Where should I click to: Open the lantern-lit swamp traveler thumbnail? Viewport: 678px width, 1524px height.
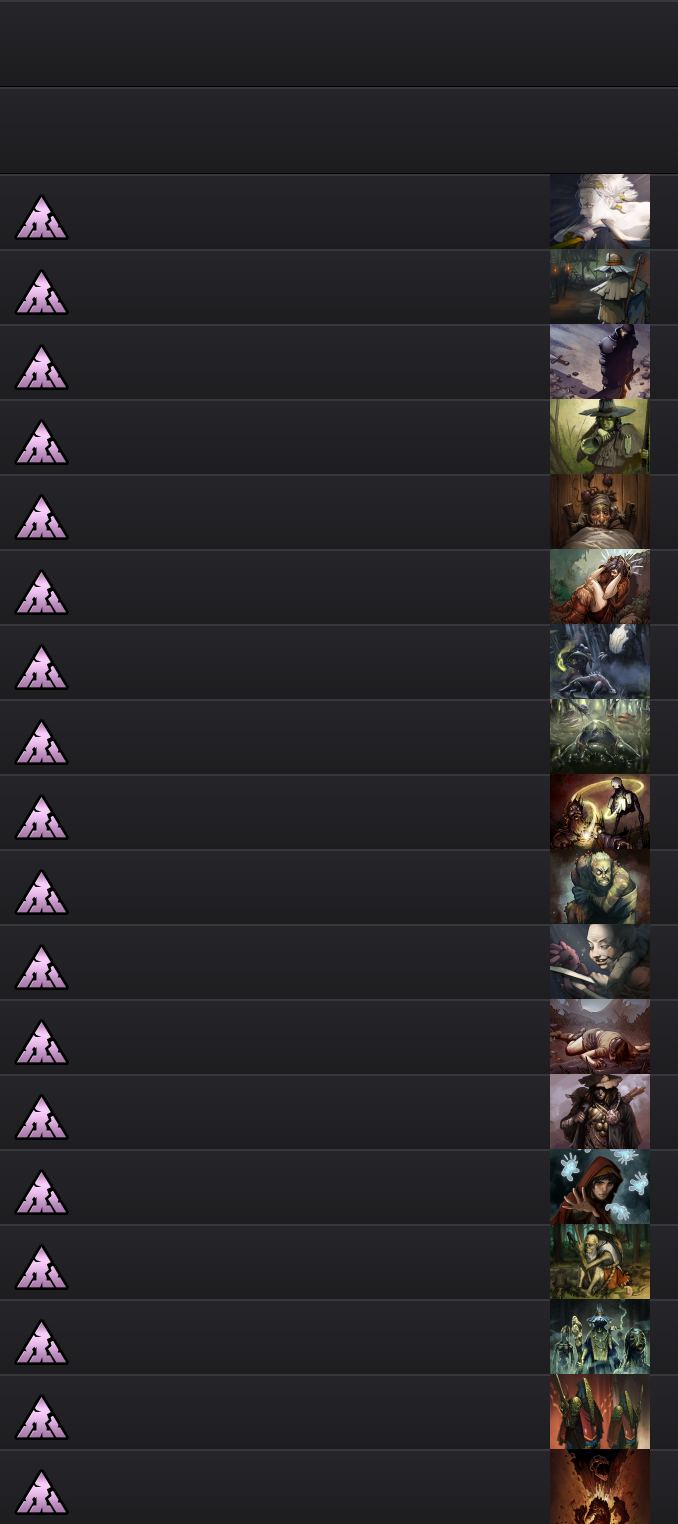[x=600, y=287]
